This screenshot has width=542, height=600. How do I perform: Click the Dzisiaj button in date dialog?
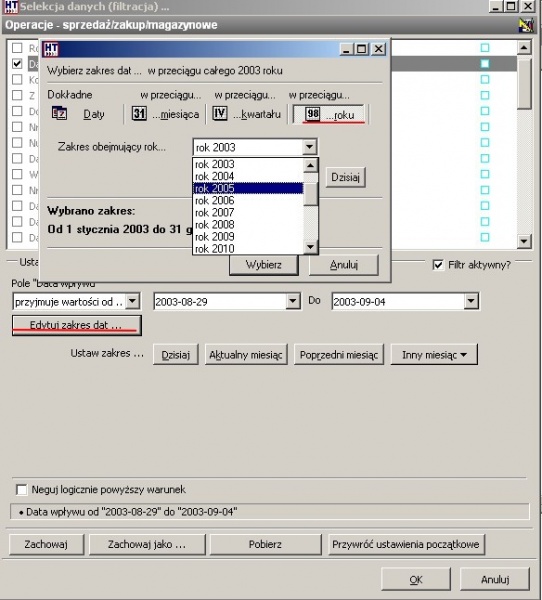(x=346, y=177)
